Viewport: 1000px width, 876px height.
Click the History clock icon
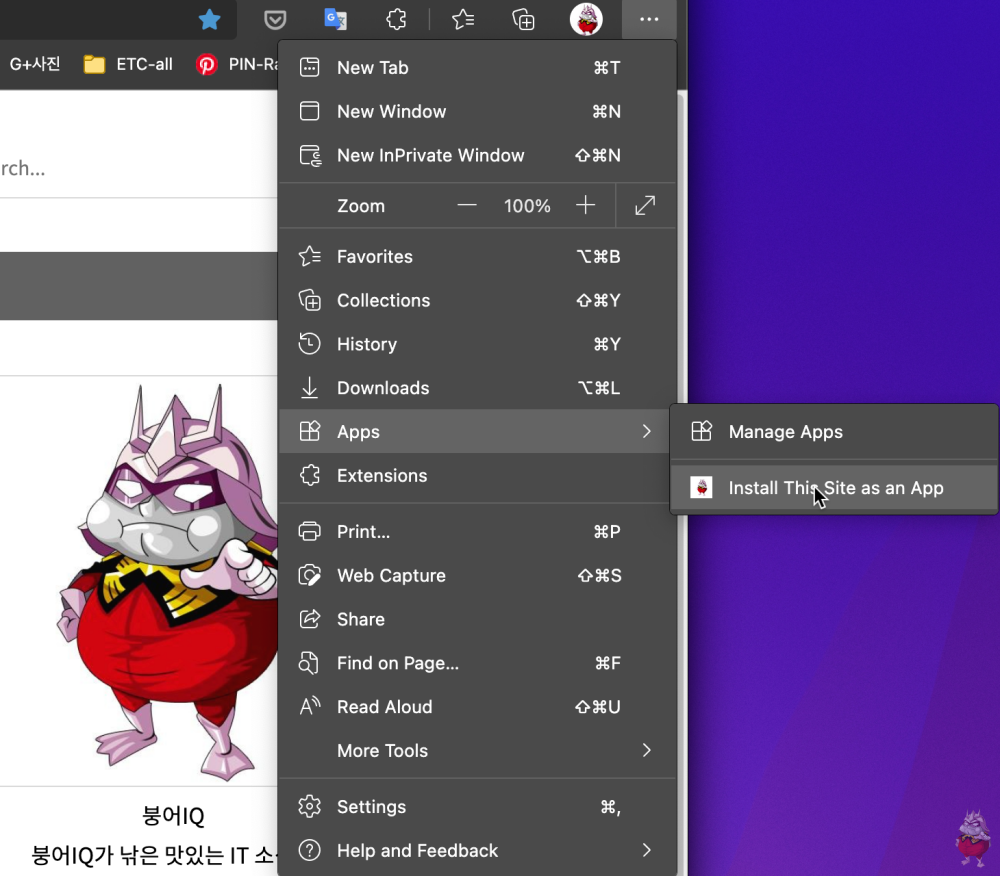click(x=309, y=344)
